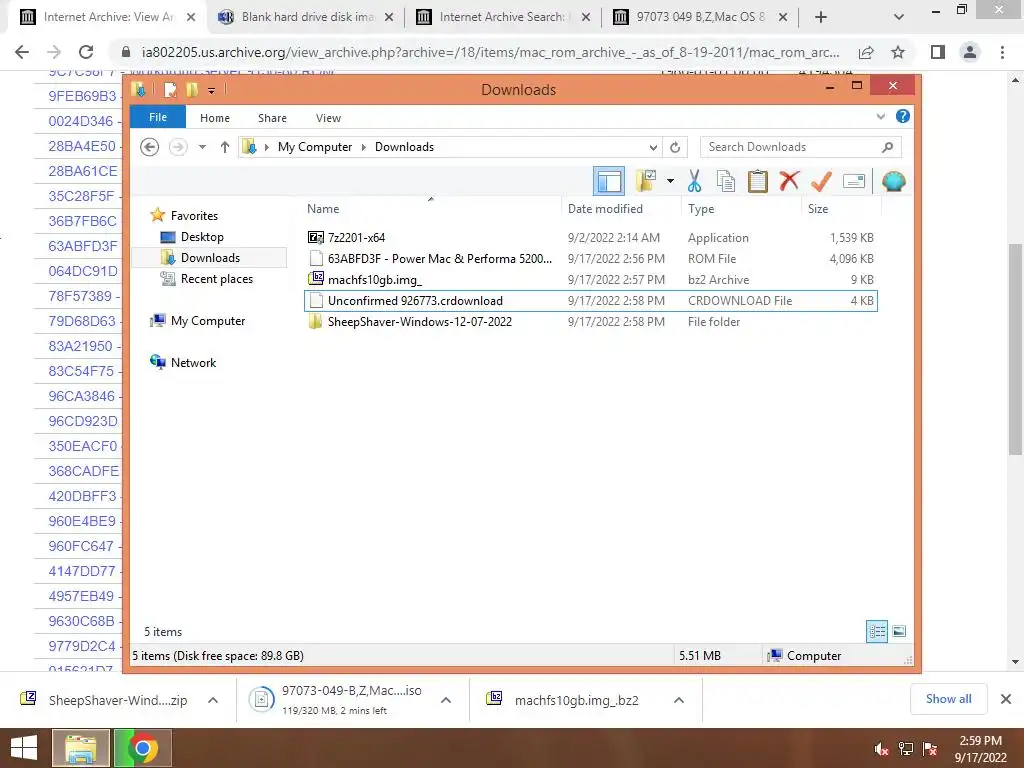This screenshot has height=768, width=1024.
Task: Open Chrome profile icon
Action: click(x=970, y=52)
